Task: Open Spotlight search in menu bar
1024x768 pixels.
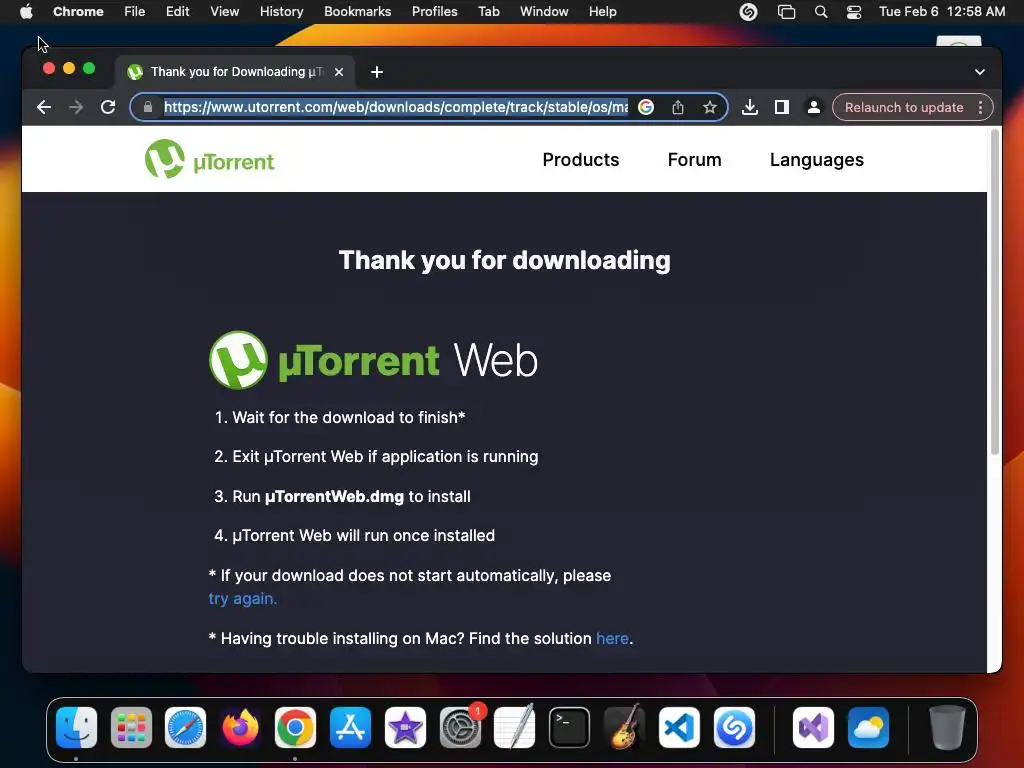Action: [x=821, y=12]
